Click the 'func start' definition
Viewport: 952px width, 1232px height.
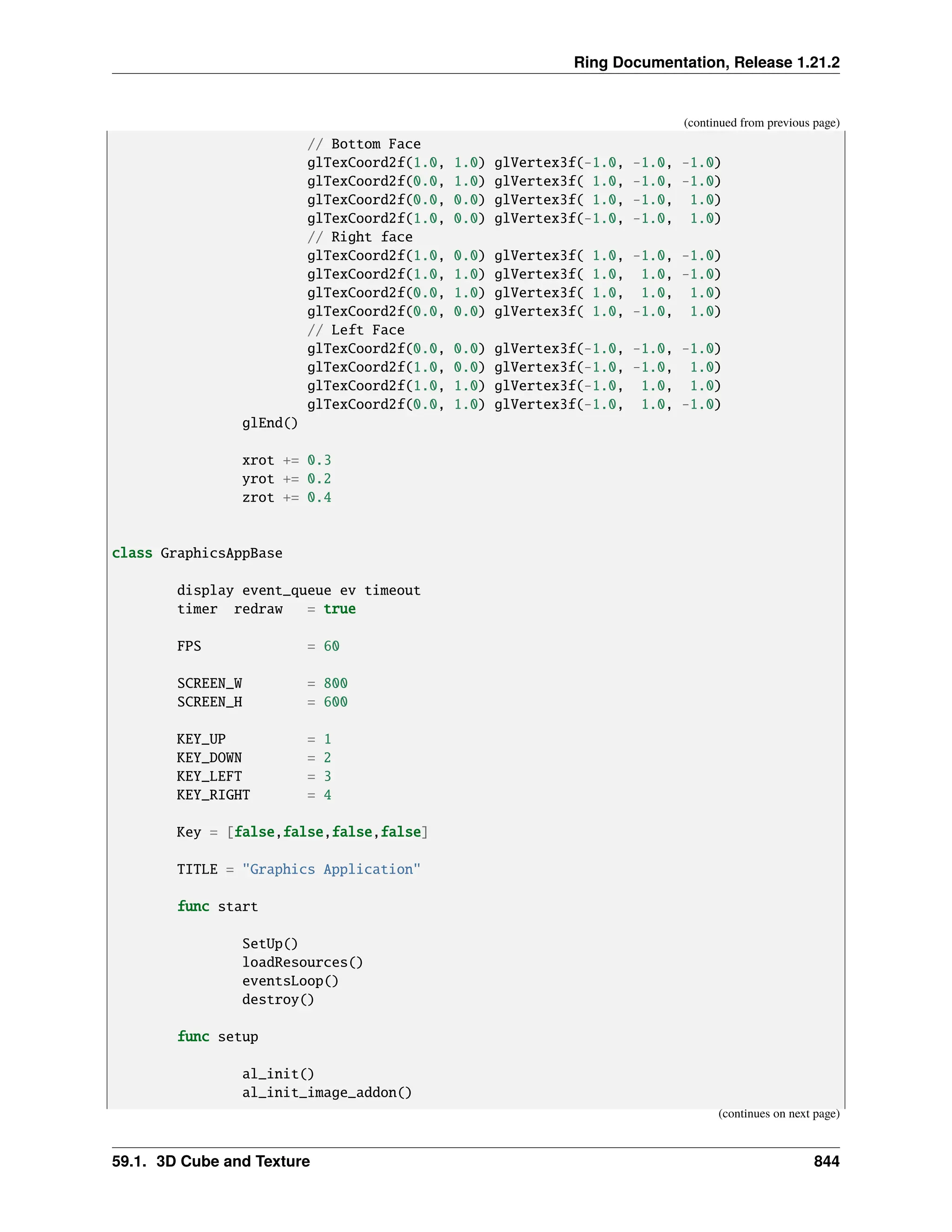click(217, 907)
